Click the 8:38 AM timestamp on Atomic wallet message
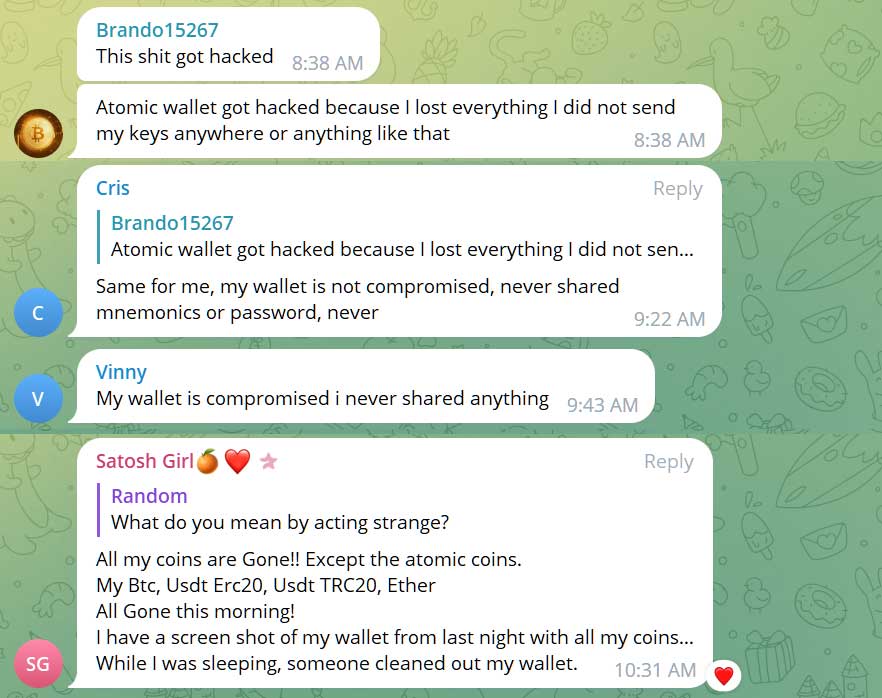Image resolution: width=882 pixels, height=698 pixels. coord(669,140)
